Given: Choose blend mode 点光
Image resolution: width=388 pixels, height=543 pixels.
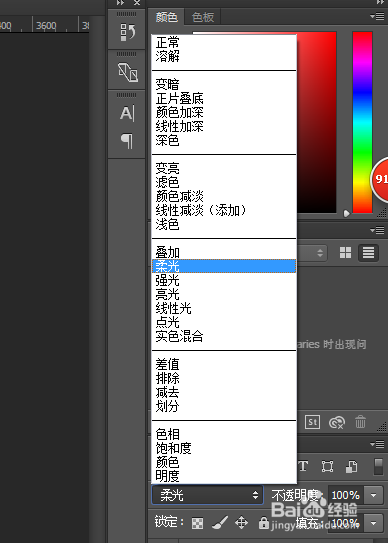Looking at the screenshot, I should point(224,322).
